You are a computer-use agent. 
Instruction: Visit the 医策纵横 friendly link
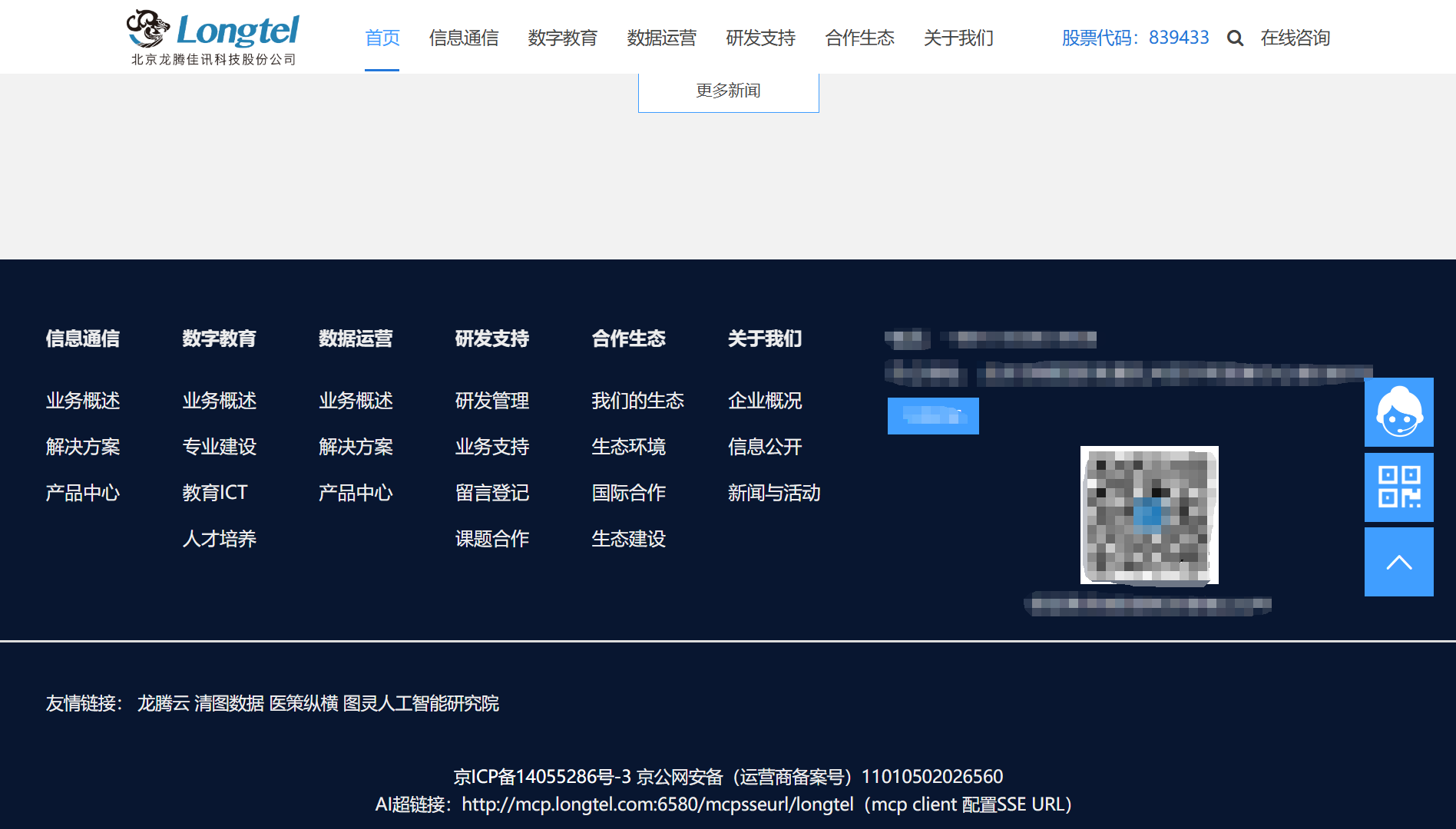(304, 703)
